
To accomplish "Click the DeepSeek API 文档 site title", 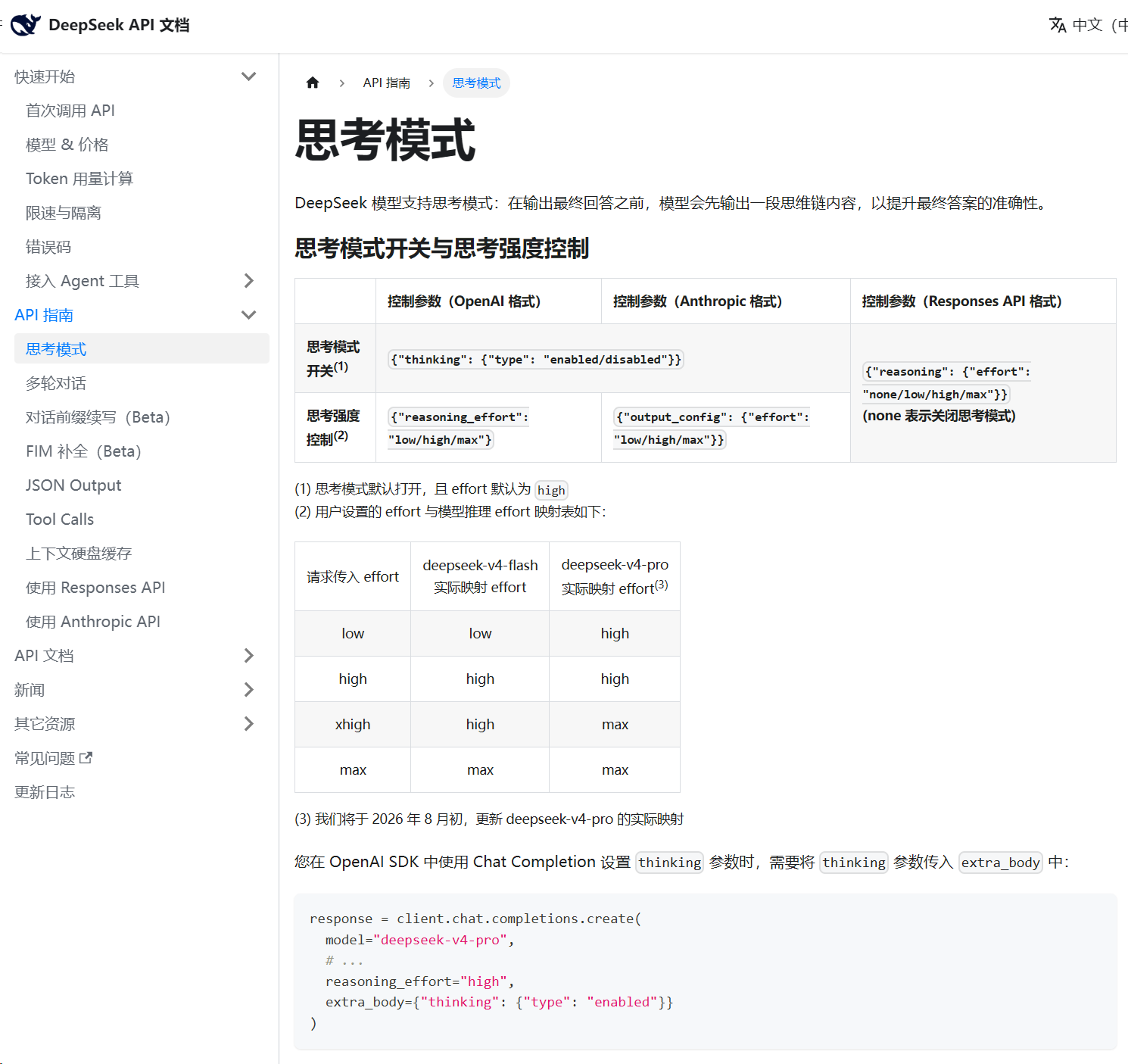I will 119,25.
